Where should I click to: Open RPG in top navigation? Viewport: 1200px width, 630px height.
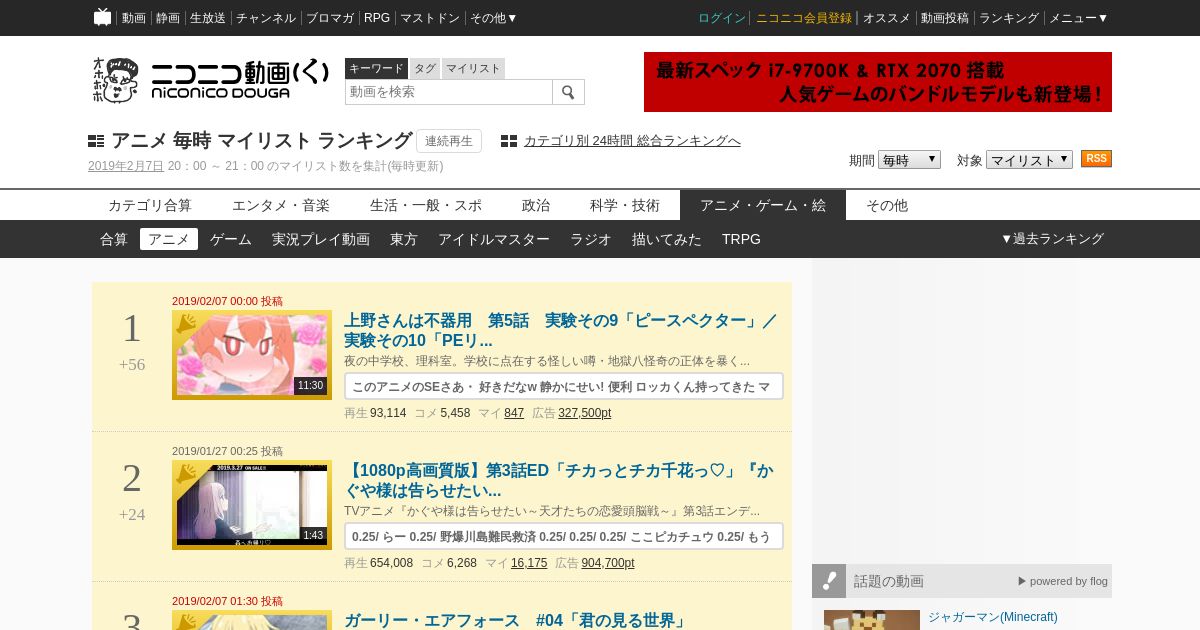(377, 18)
